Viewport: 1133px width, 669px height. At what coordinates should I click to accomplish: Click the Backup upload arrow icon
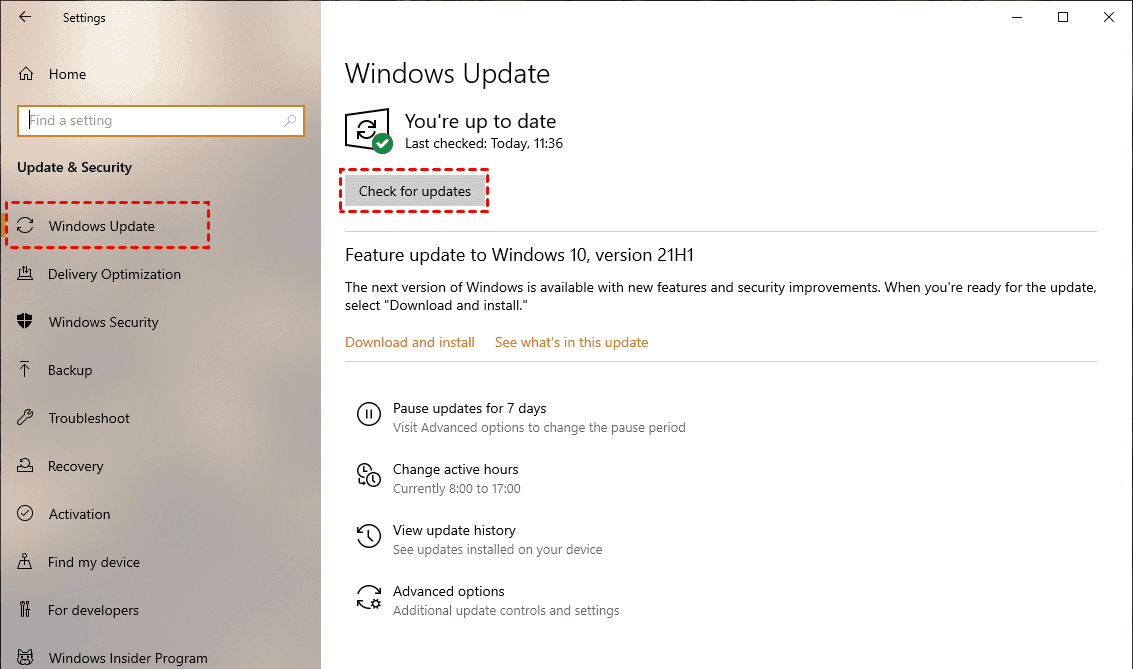[x=26, y=370]
